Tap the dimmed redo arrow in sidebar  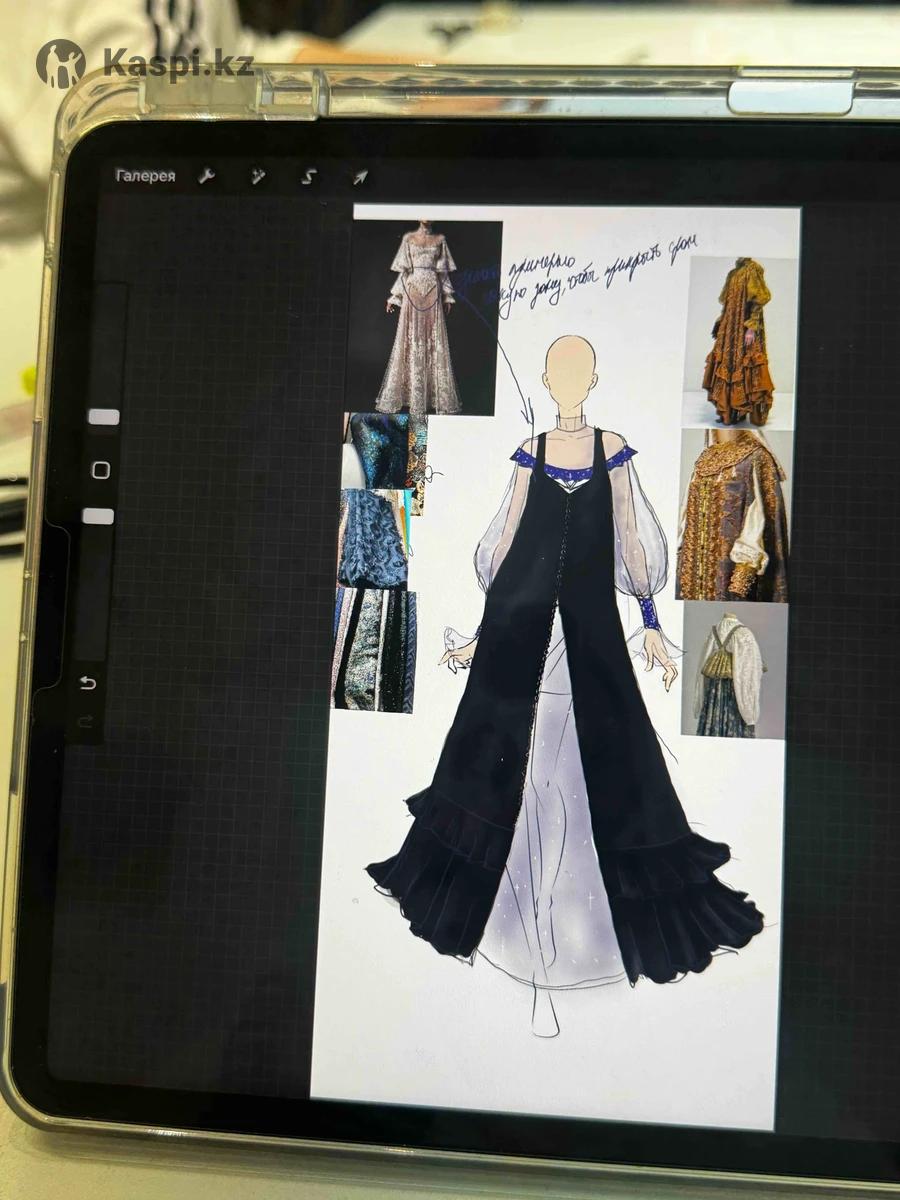(86, 721)
